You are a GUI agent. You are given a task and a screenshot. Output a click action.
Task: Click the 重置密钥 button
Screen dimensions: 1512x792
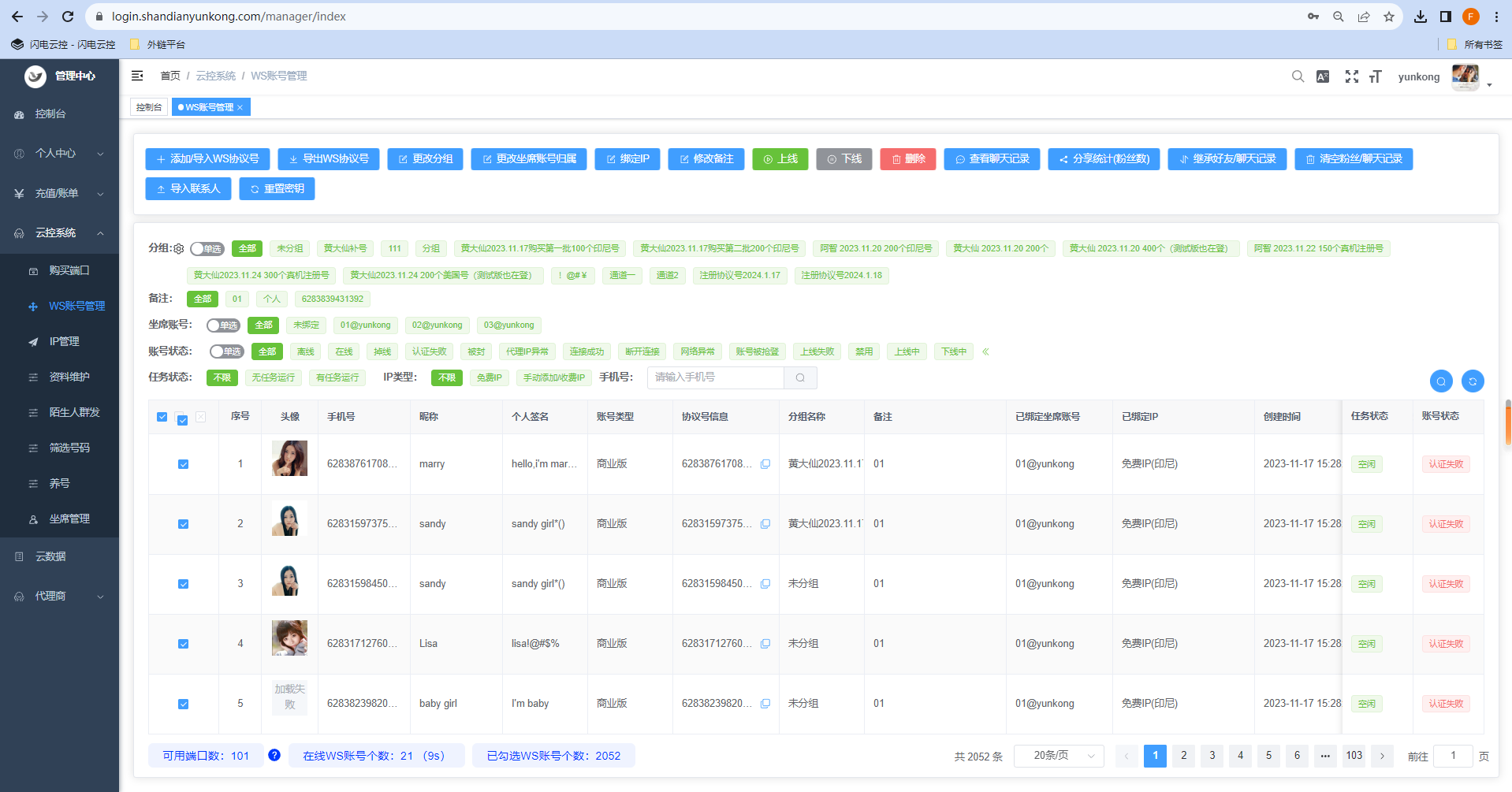pos(277,189)
